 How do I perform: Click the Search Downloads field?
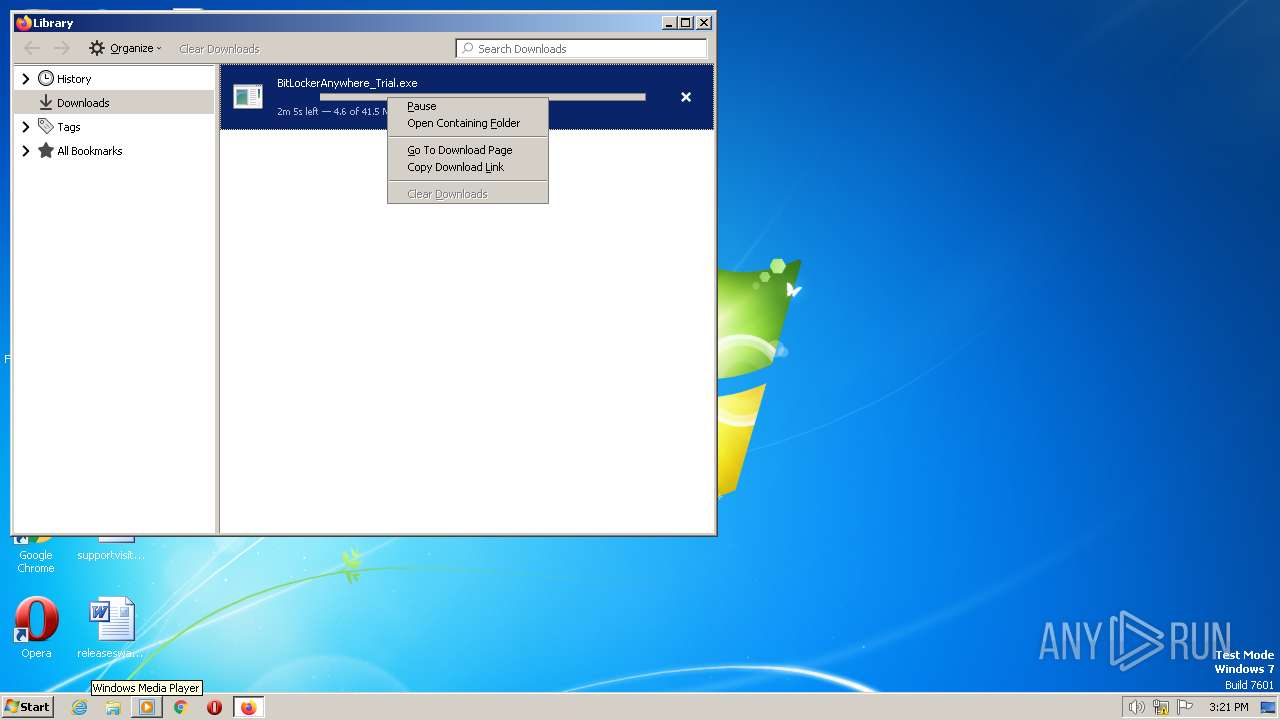(x=581, y=48)
